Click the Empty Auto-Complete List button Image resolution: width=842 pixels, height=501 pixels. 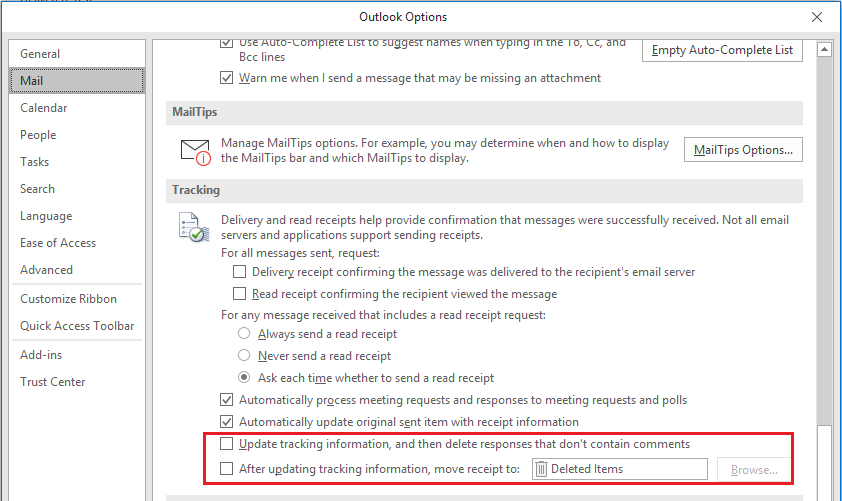pyautogui.click(x=722, y=50)
